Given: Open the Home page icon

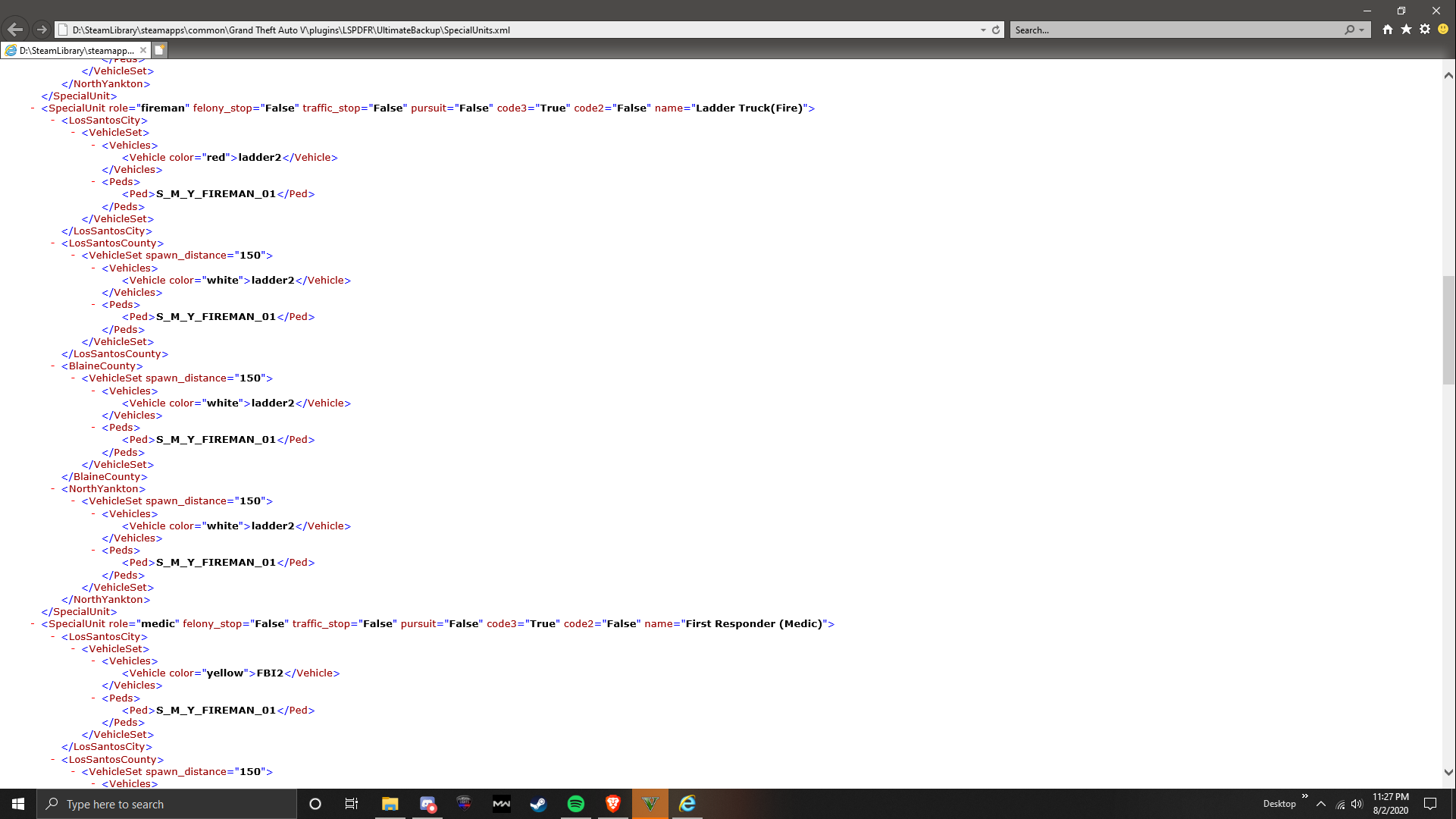Looking at the screenshot, I should tap(1387, 30).
